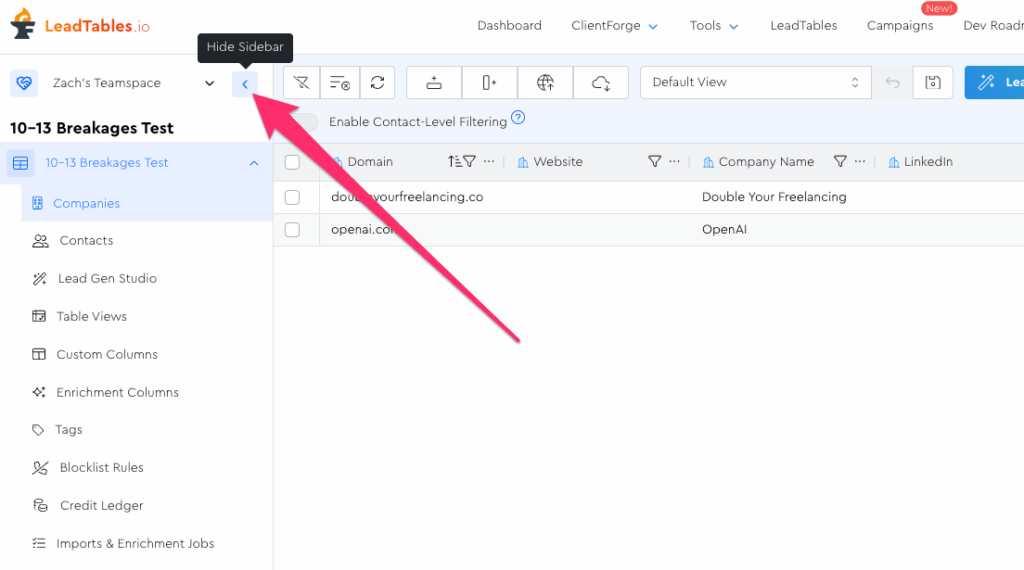Click the add column icon
The width and height of the screenshot is (1024, 570).
coord(489,83)
